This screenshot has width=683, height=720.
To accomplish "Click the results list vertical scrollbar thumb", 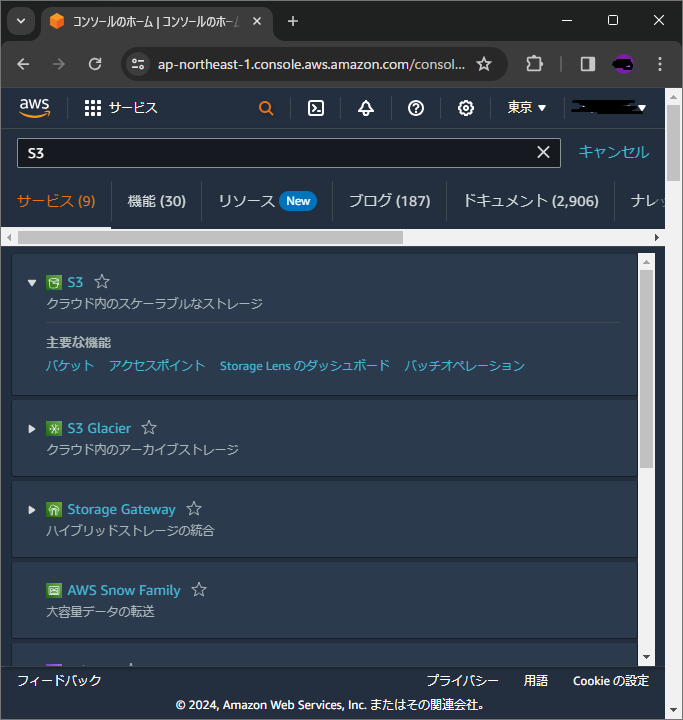I will (x=646, y=369).
